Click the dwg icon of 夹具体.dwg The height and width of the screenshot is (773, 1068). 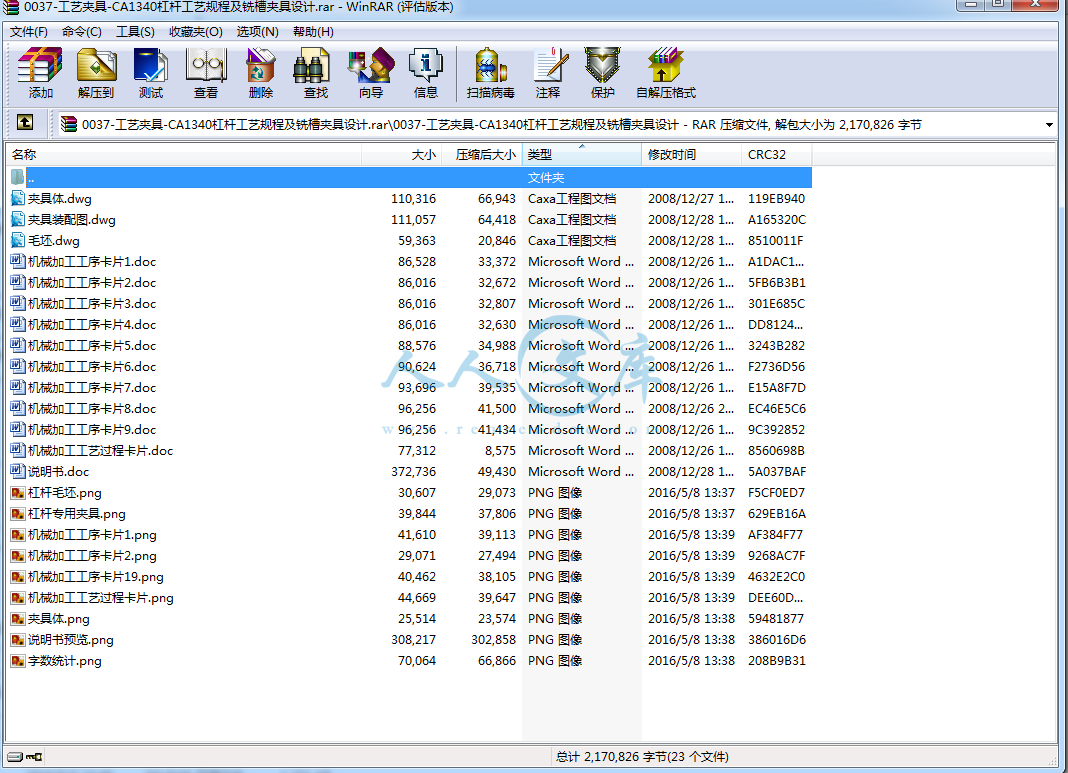(18, 199)
